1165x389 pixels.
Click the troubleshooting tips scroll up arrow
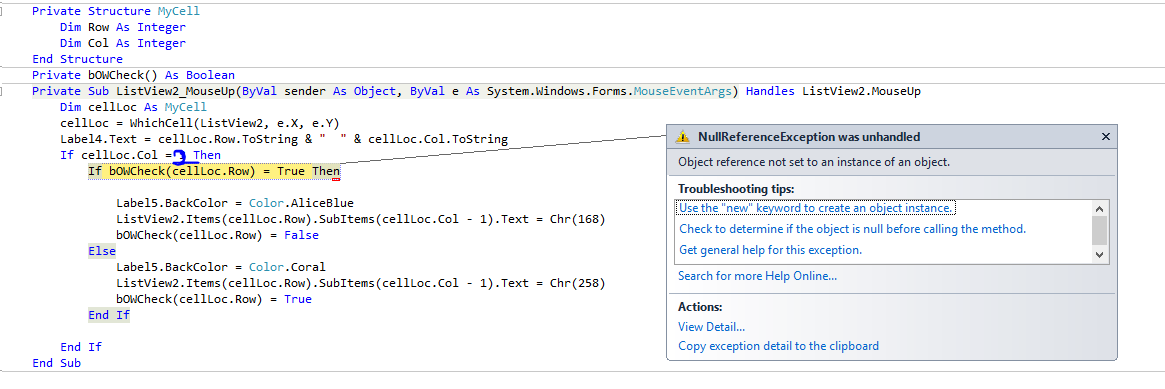[1100, 208]
